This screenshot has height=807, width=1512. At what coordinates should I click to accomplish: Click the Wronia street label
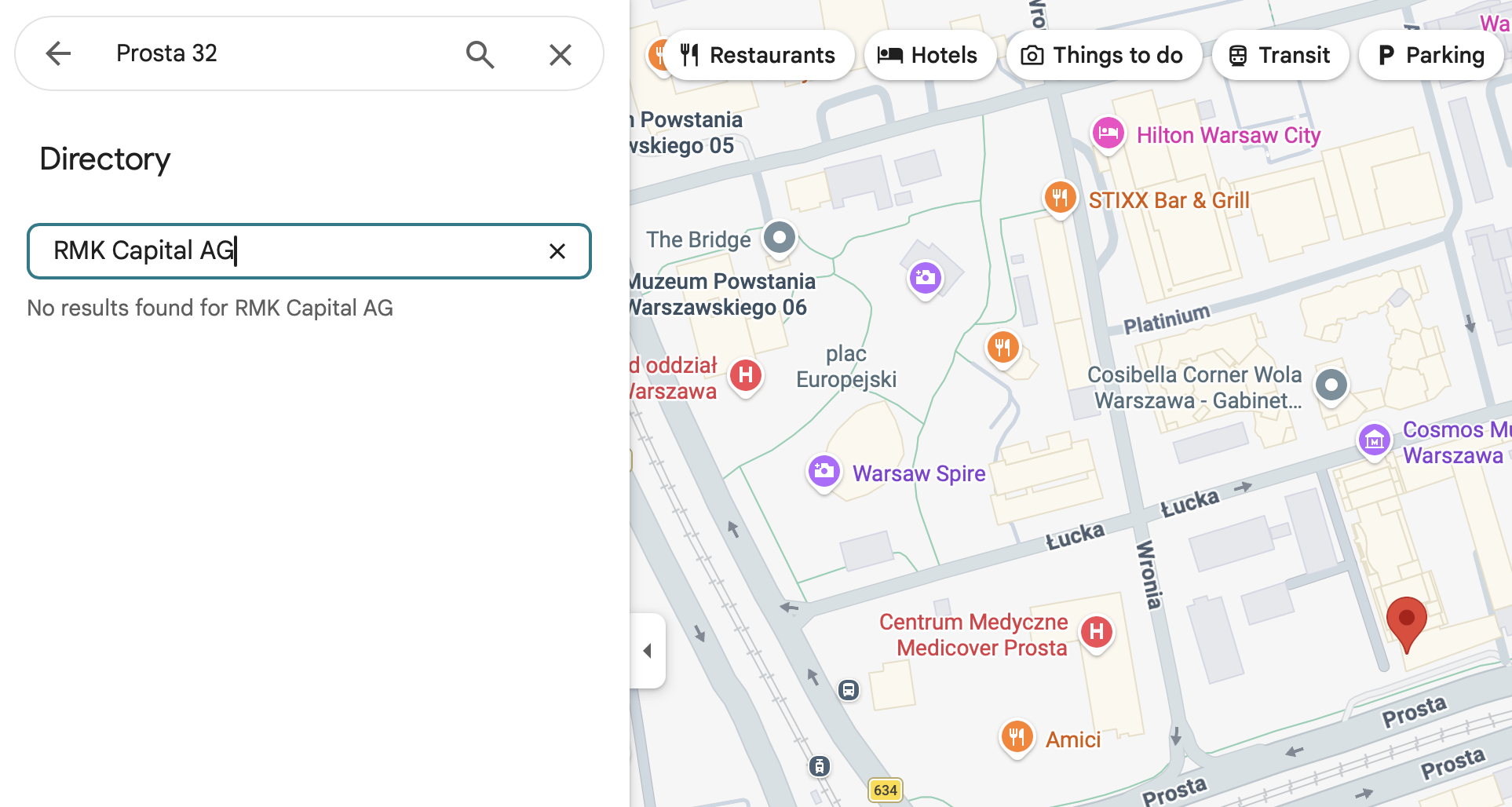pos(1149,575)
